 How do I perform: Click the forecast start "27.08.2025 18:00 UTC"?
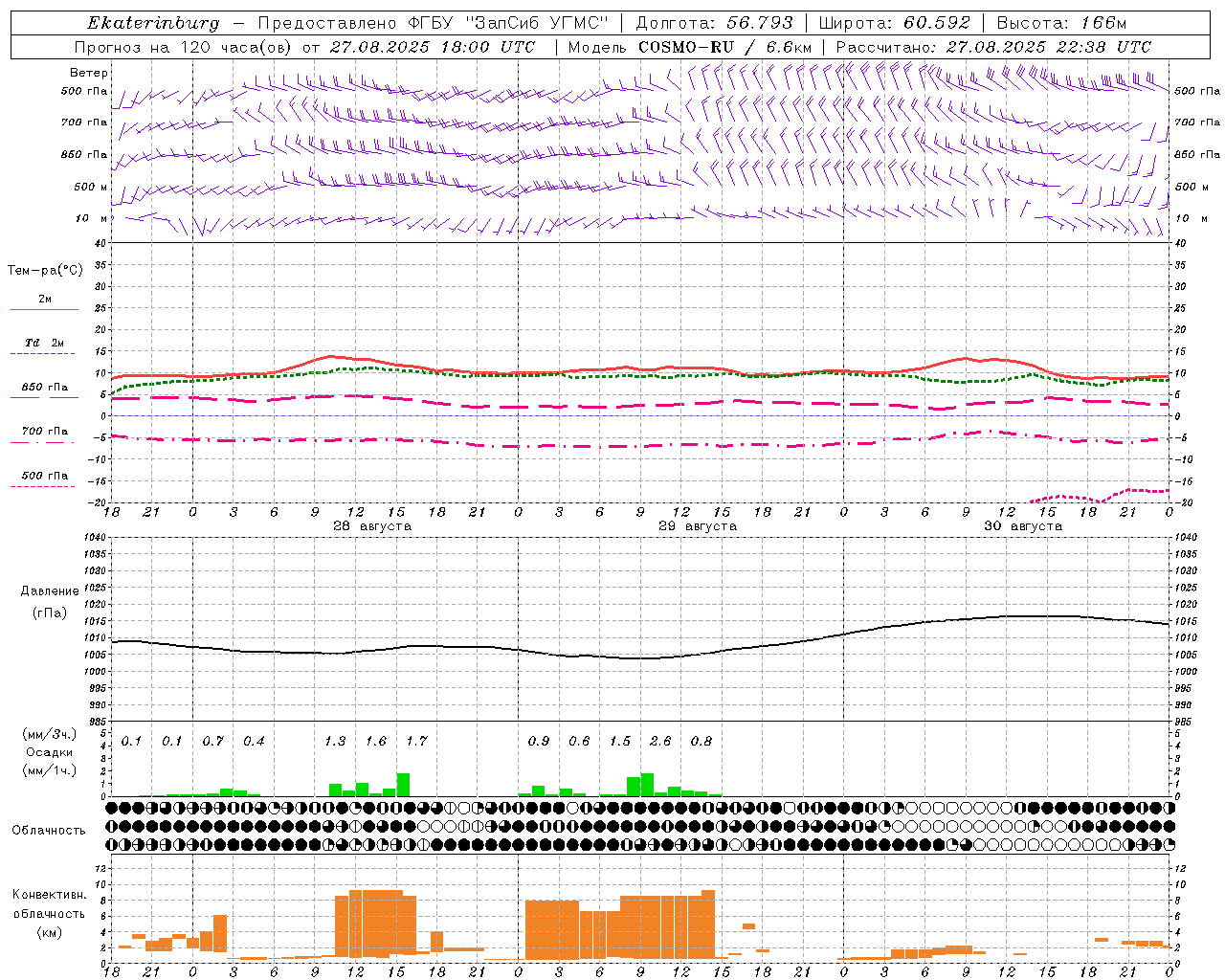(432, 47)
